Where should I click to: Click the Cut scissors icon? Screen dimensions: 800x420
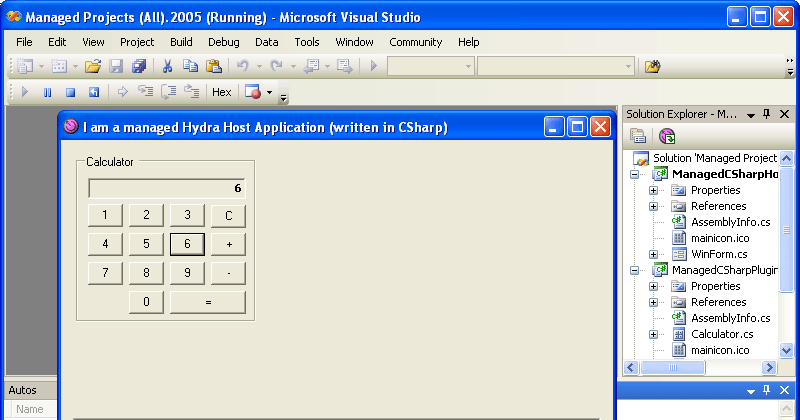(x=167, y=66)
